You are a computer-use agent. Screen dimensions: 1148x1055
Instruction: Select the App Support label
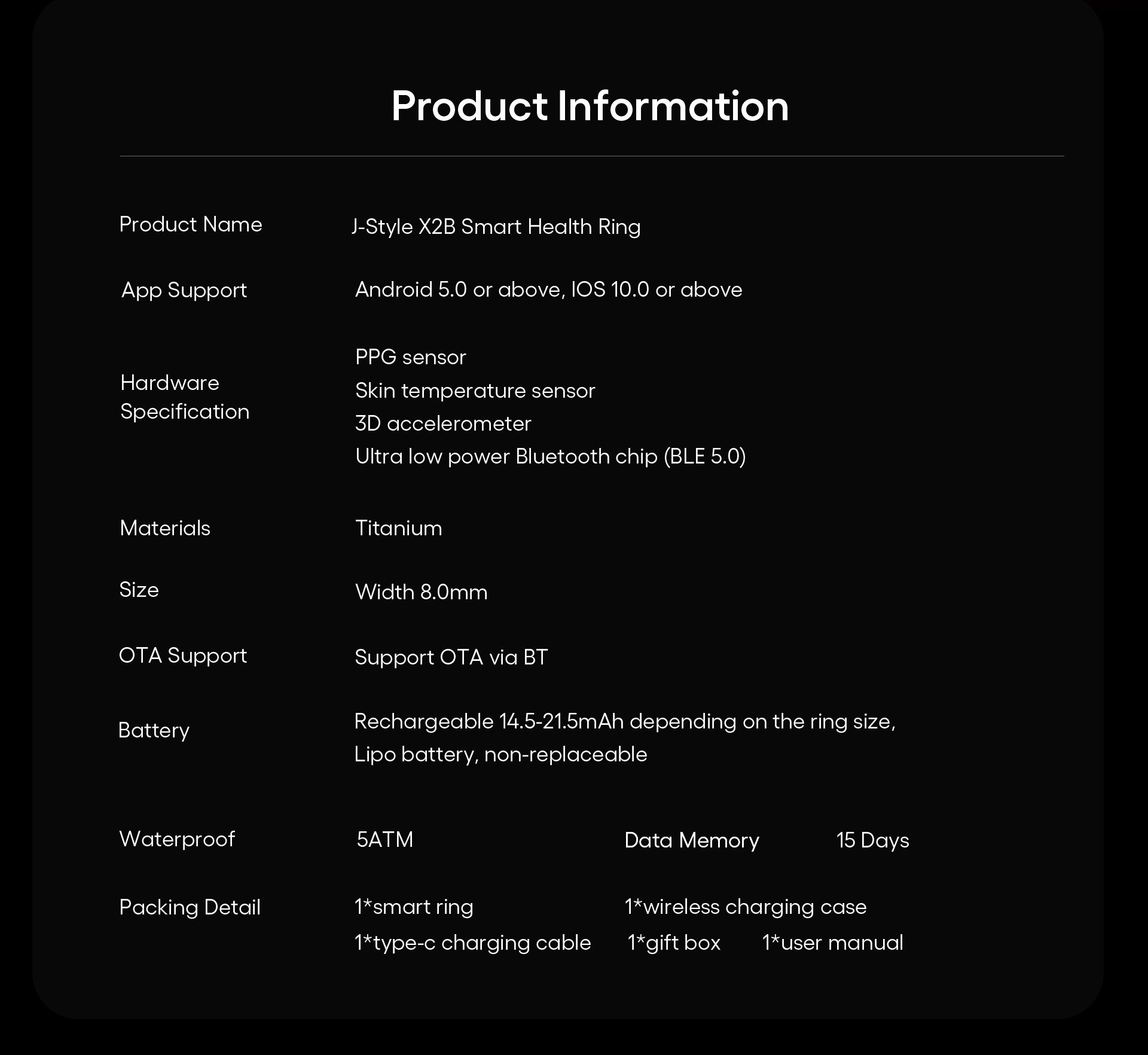click(x=184, y=290)
